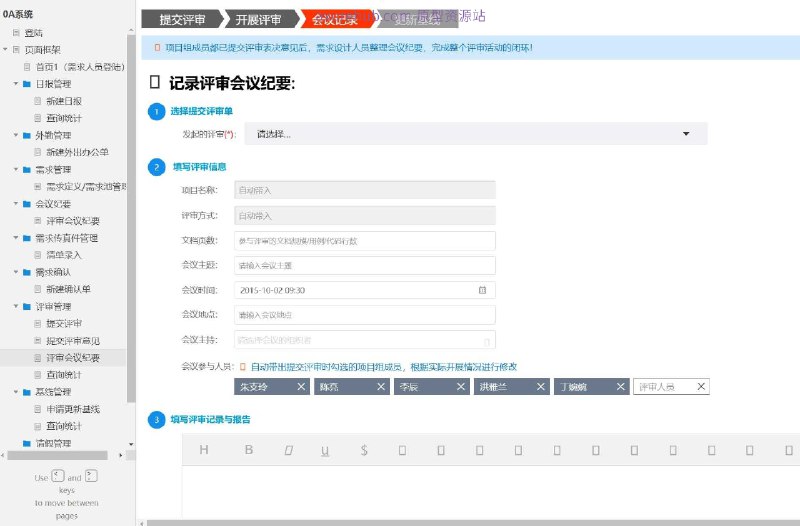Click the 会议地点 input field
The image size is (800, 526).
(x=365, y=315)
